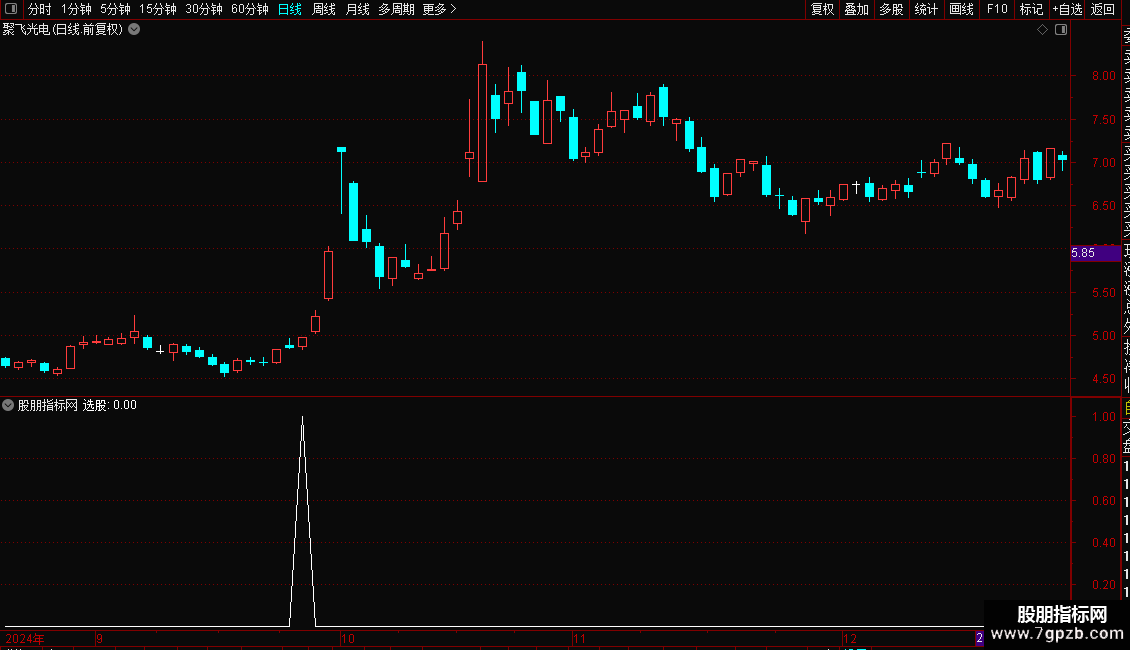Select the 1分钟 period tab

[x=76, y=9]
